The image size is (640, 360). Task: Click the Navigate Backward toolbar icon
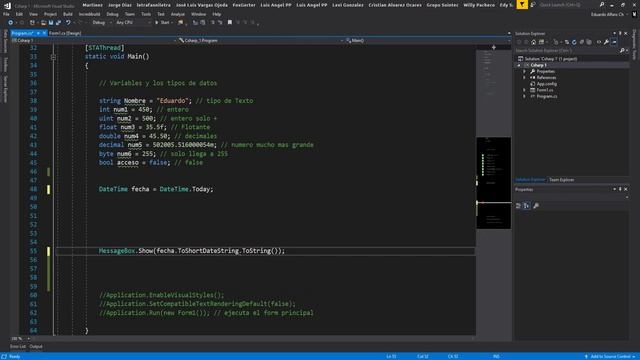pos(10,22)
